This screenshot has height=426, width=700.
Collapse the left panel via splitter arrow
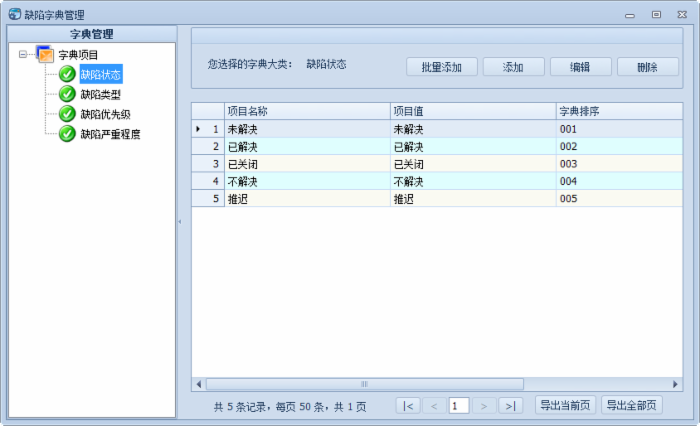tap(180, 222)
